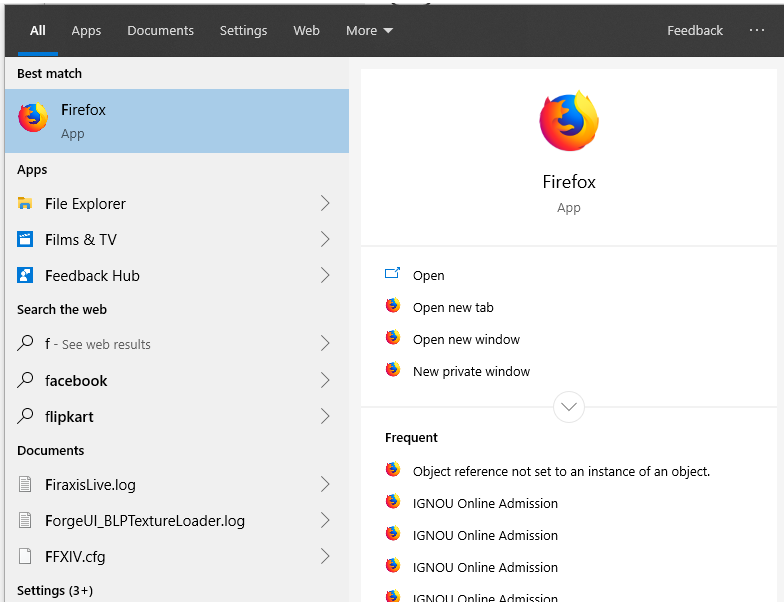This screenshot has height=602, width=784.
Task: Click the Settings (3+) section header
Action: click(55, 590)
